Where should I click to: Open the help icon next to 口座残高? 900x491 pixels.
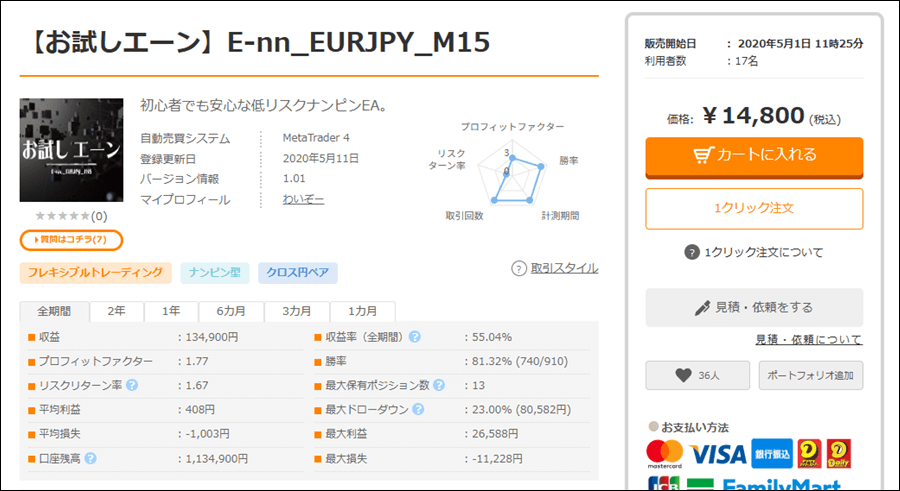click(x=91, y=459)
